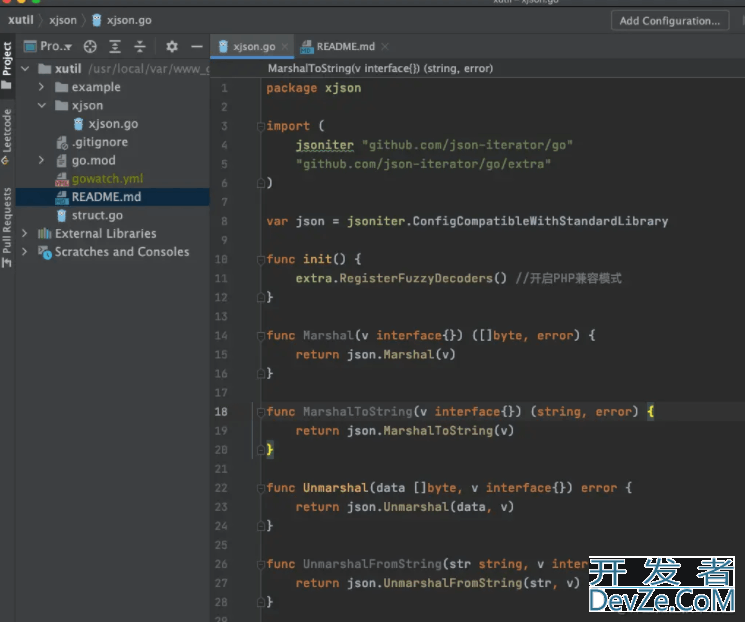This screenshot has height=622, width=745.
Task: Close the xjson.go editor tab
Action: pyautogui.click(x=286, y=47)
